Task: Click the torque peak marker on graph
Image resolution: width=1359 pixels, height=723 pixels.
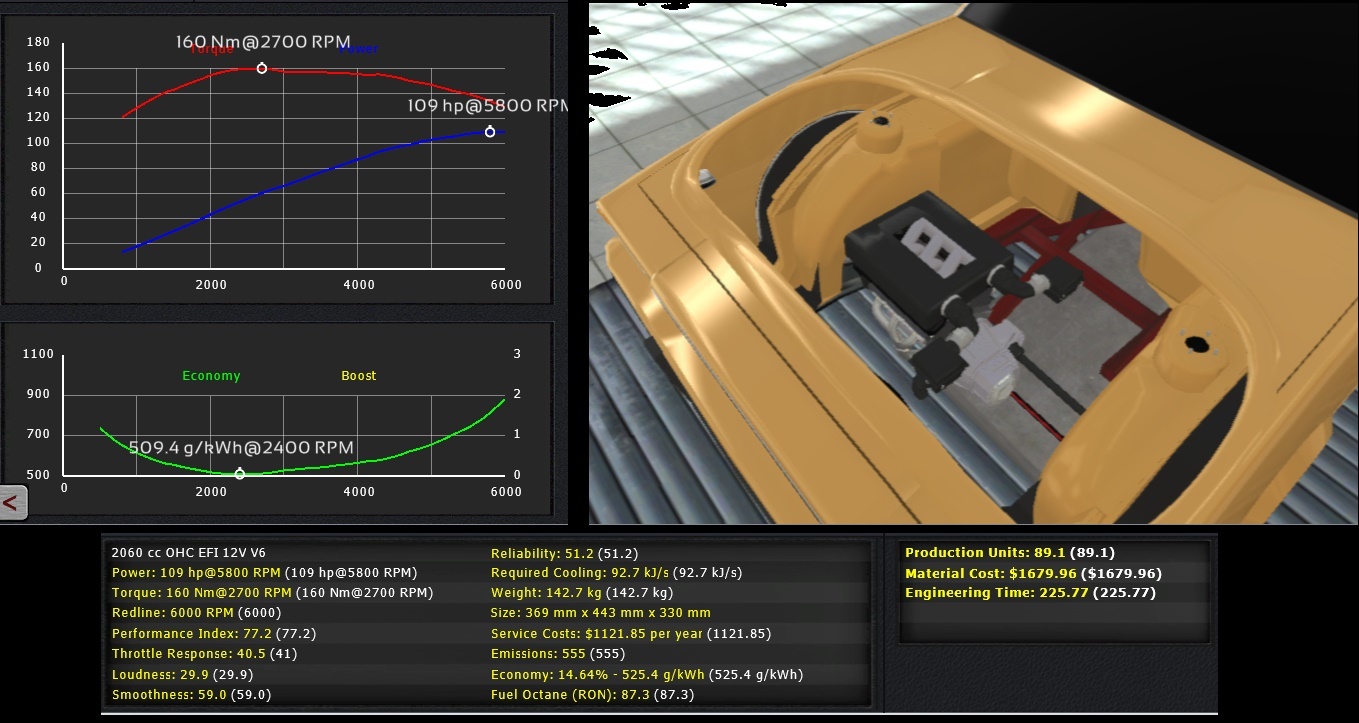Action: point(262,69)
